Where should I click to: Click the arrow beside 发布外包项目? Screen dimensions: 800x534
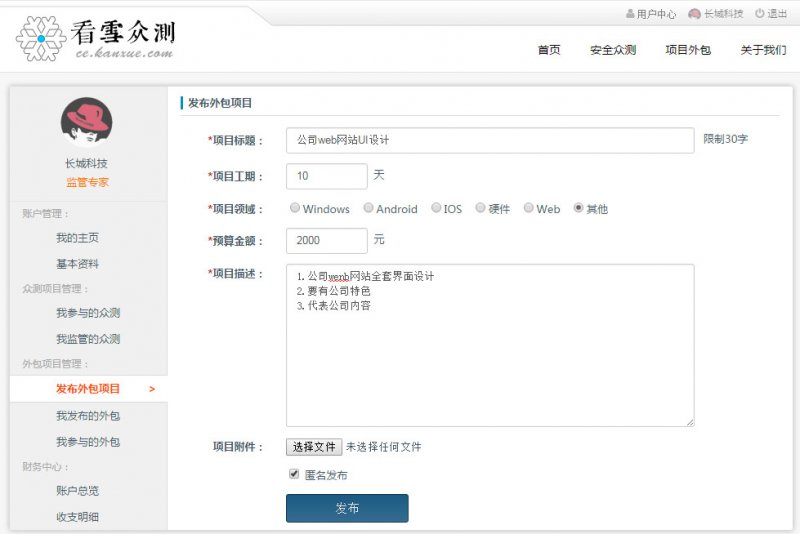click(x=152, y=389)
